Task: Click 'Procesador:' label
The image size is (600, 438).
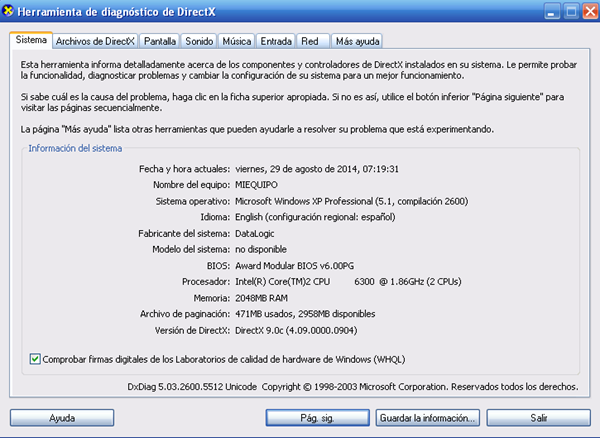Action: (x=206, y=282)
